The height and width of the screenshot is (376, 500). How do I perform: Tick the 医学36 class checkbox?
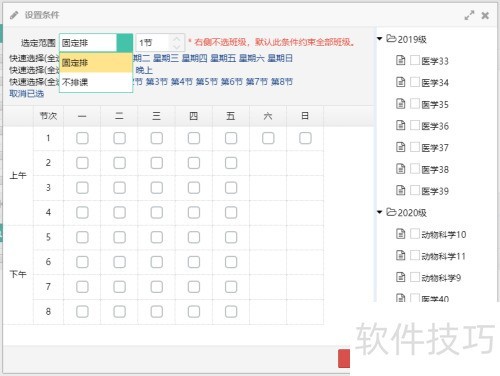click(x=415, y=125)
